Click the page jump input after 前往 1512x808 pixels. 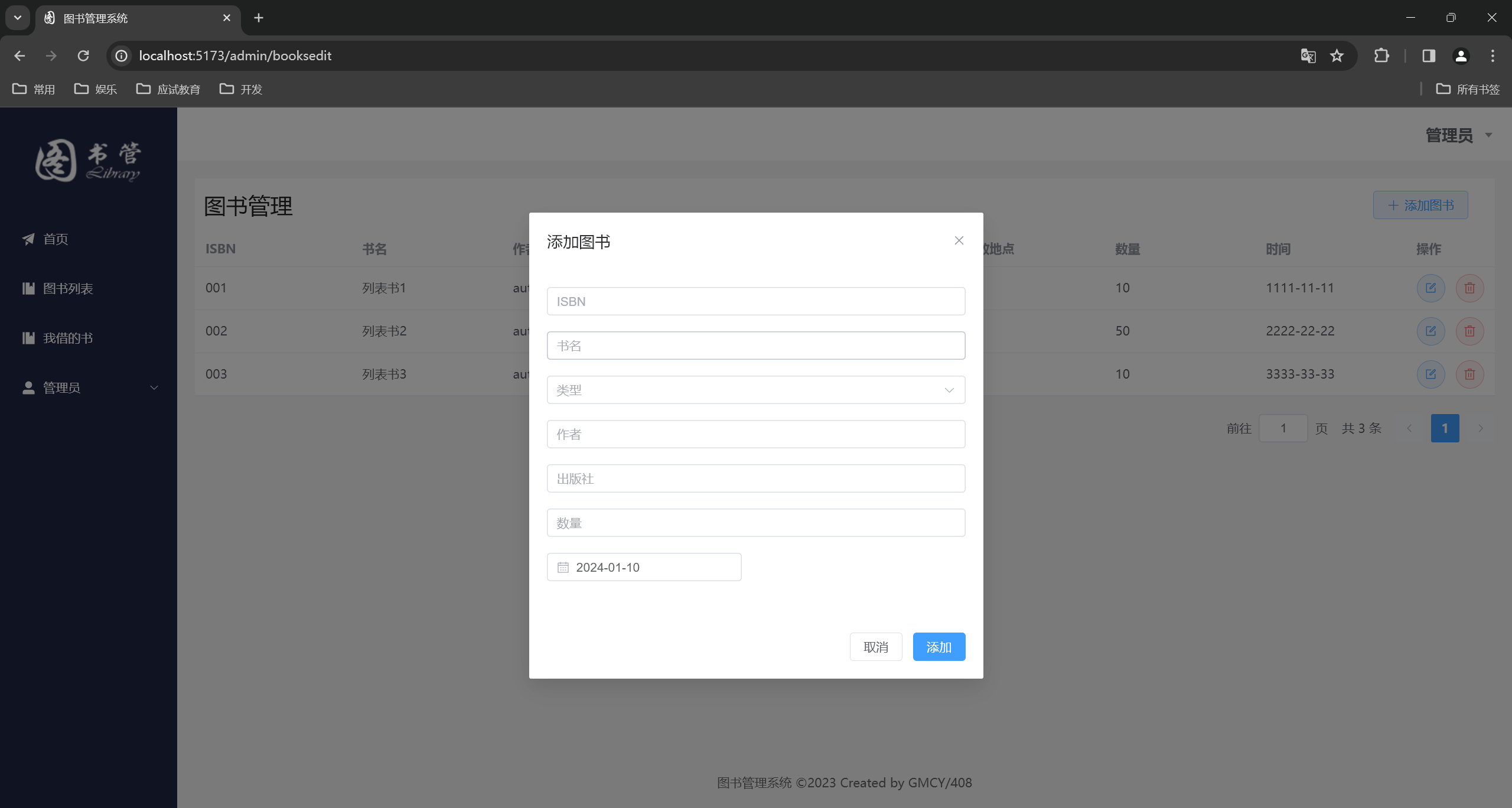(1283, 428)
